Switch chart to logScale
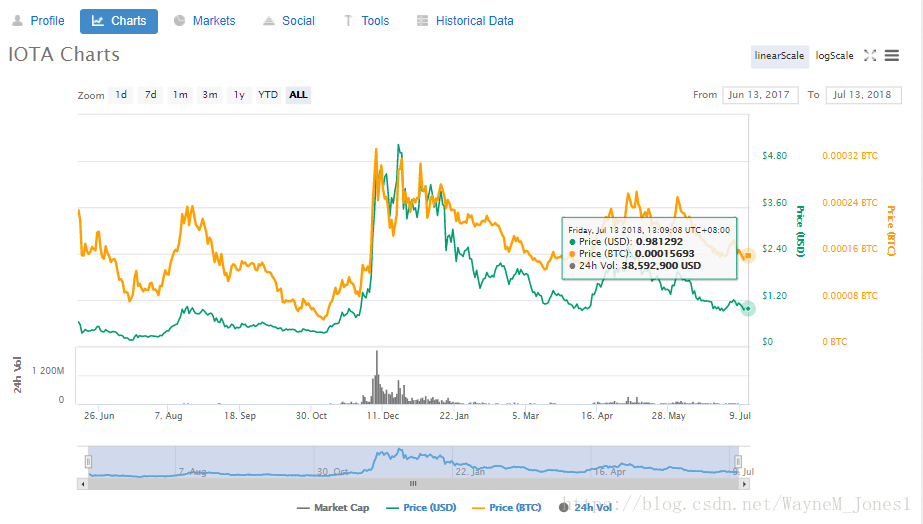 click(834, 56)
